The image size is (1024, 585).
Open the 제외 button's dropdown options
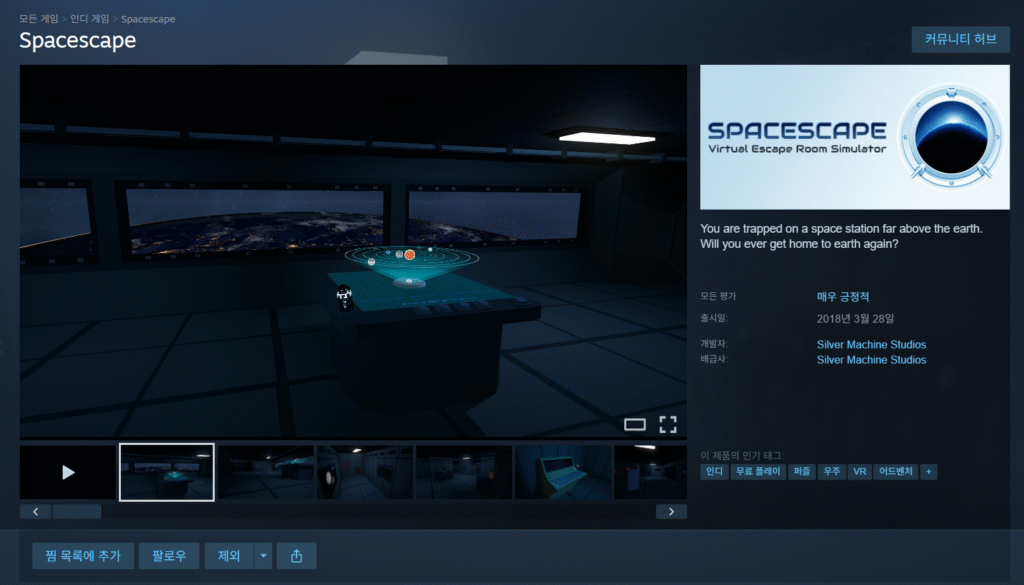[262, 555]
